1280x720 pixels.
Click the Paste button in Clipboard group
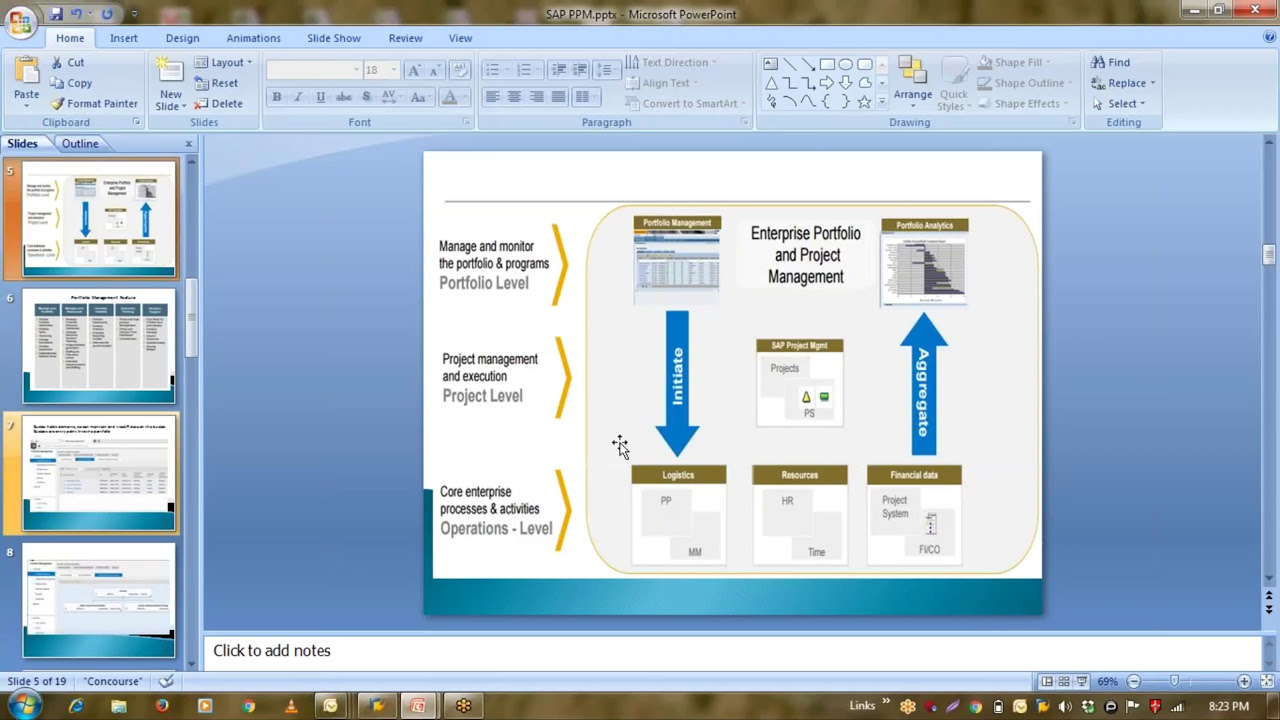tap(26, 80)
